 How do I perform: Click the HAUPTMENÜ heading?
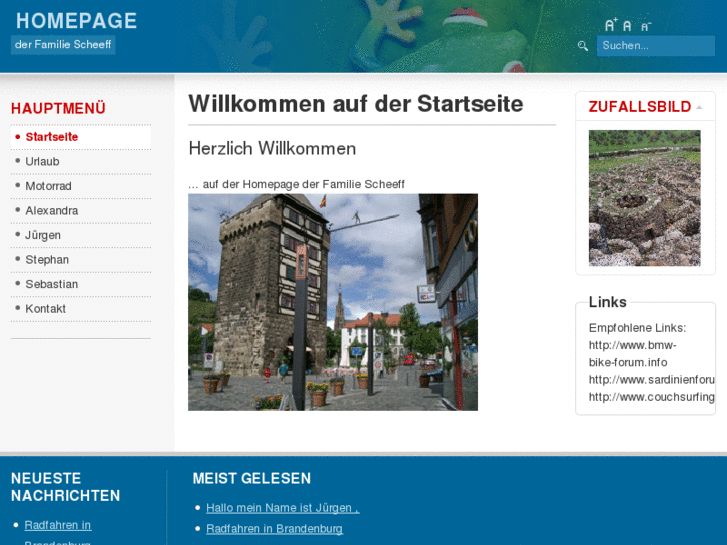58,109
